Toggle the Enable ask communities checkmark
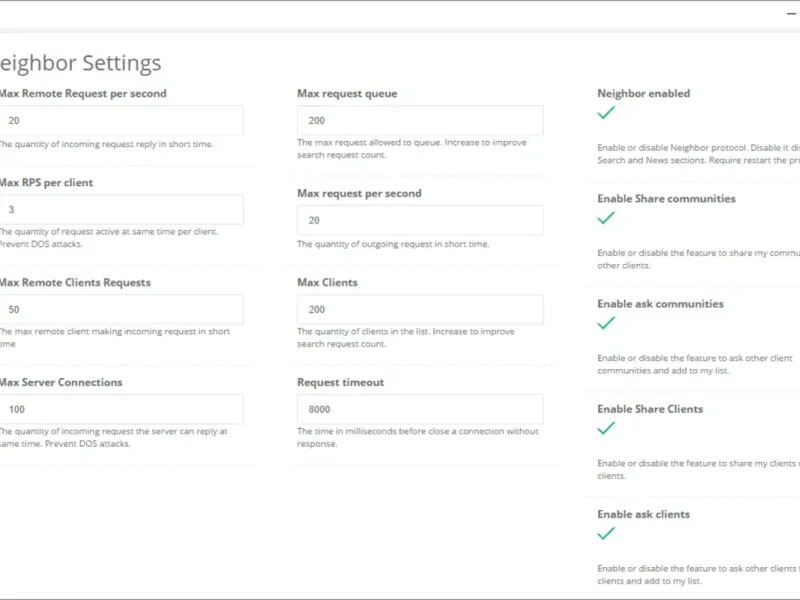This screenshot has height=600, width=800. (606, 323)
